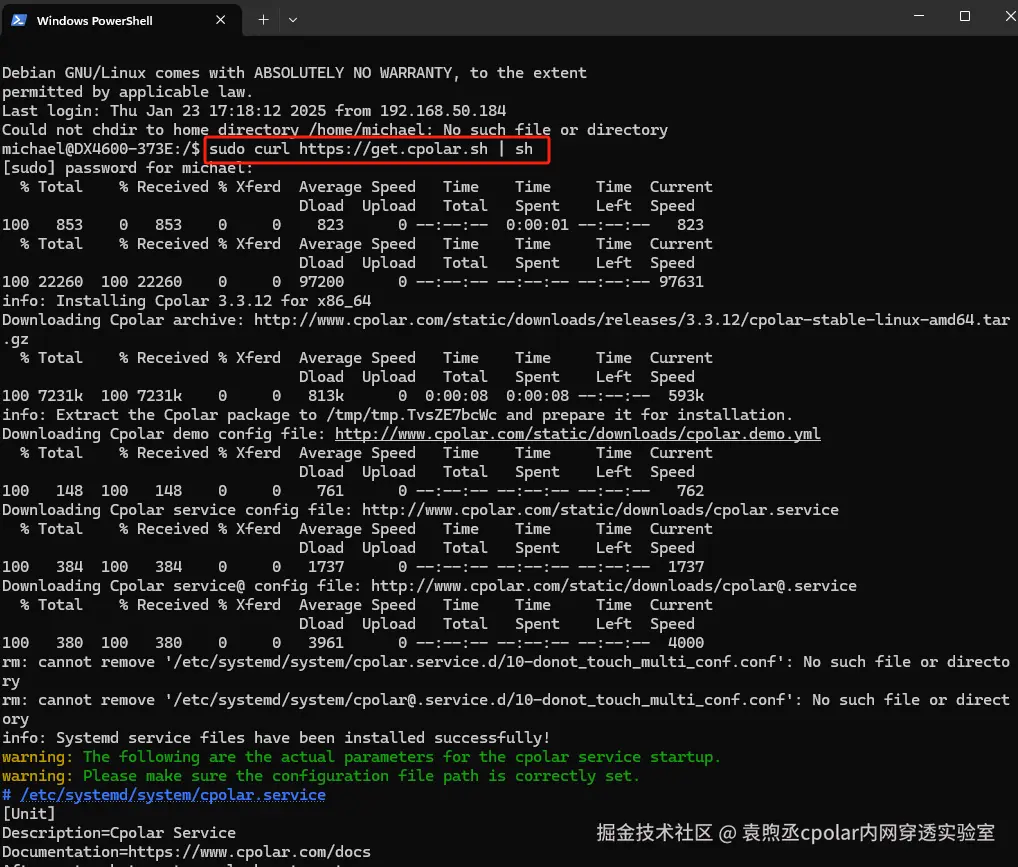Click 'Description=Cpolar Service' line
The image size is (1018, 867).
pos(119,833)
